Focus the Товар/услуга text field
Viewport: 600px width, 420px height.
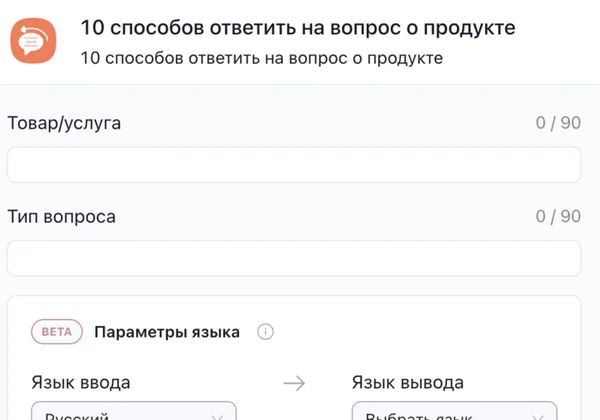(294, 165)
